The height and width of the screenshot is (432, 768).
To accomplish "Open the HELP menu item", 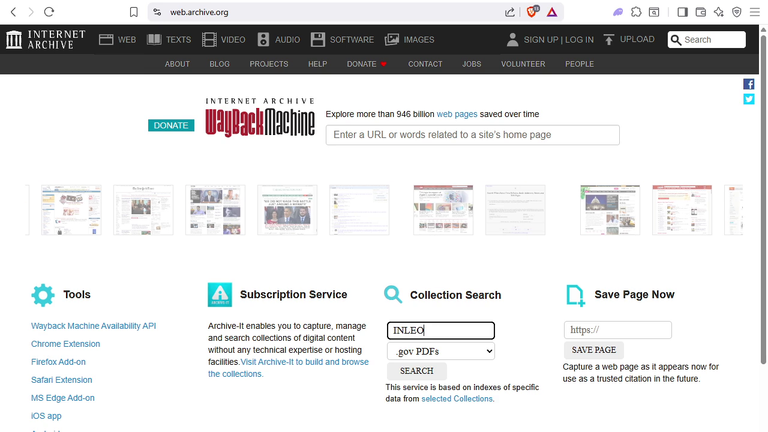I will point(317,64).
